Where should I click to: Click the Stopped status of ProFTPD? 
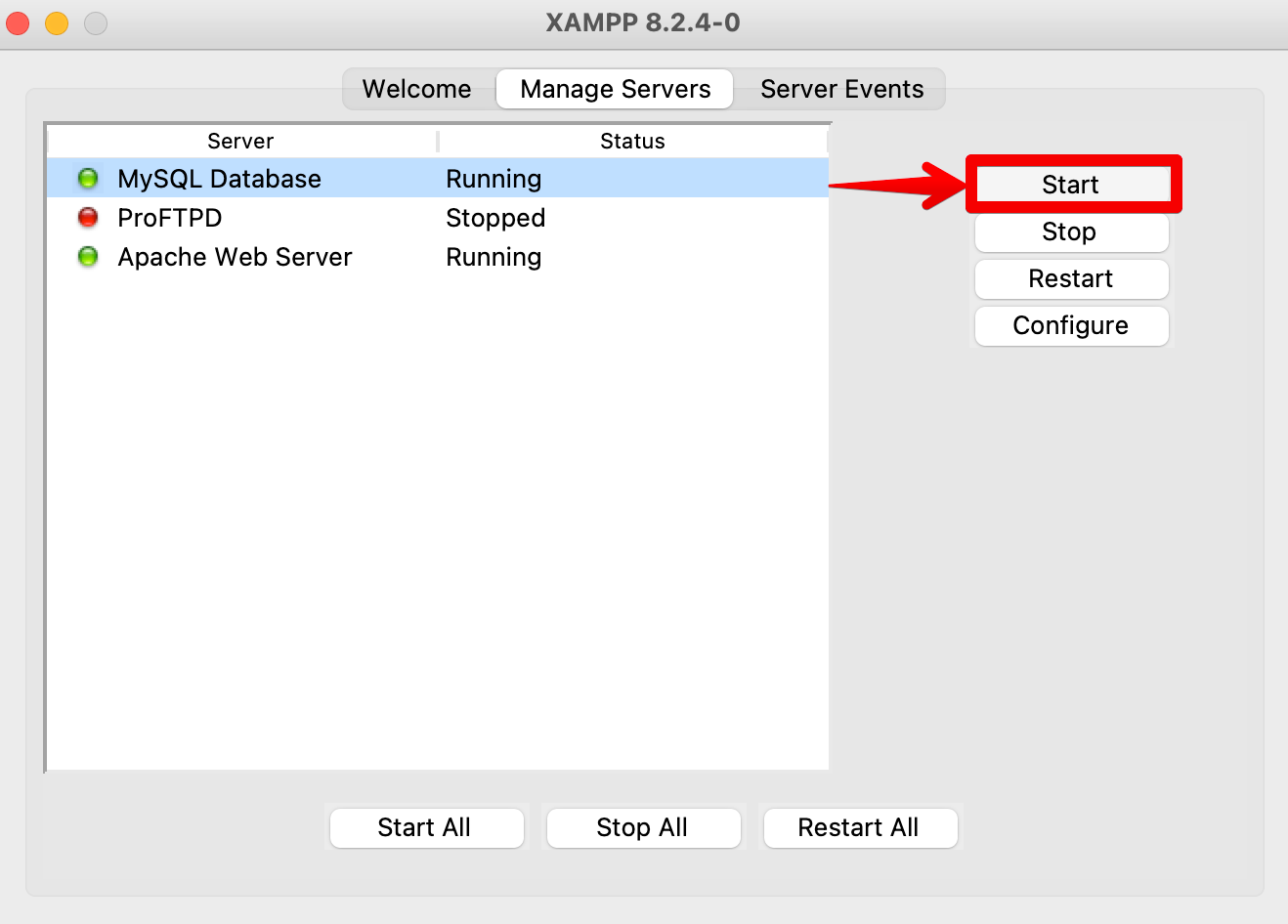(x=495, y=218)
